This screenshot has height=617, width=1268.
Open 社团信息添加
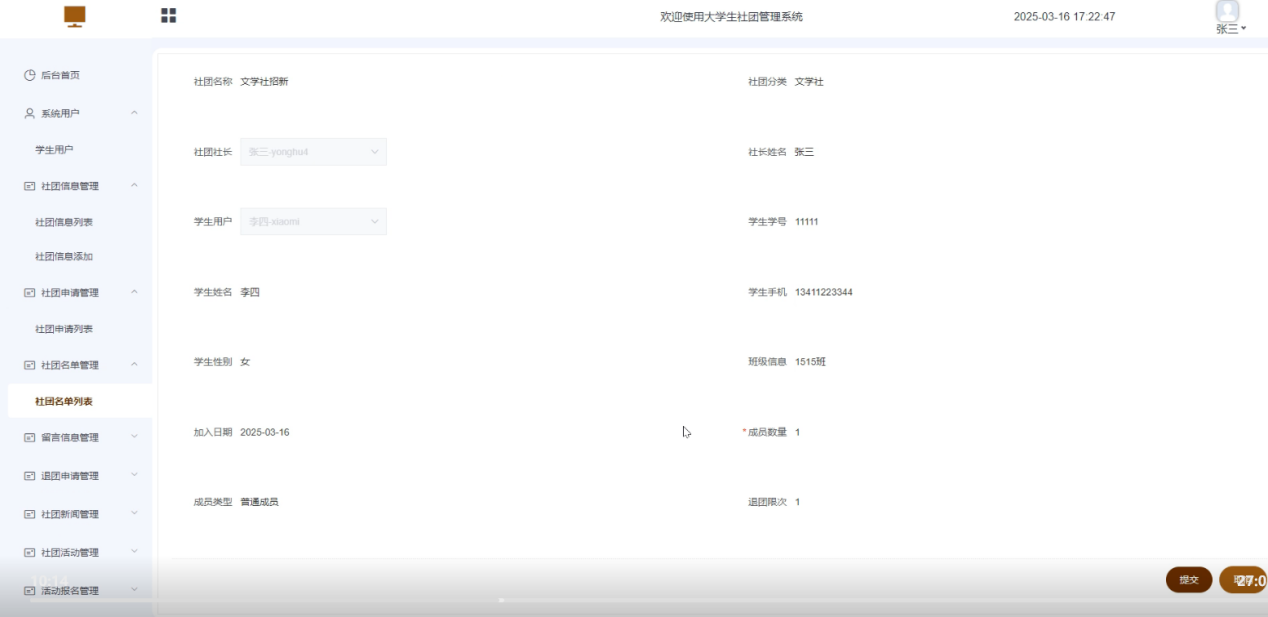click(x=64, y=257)
